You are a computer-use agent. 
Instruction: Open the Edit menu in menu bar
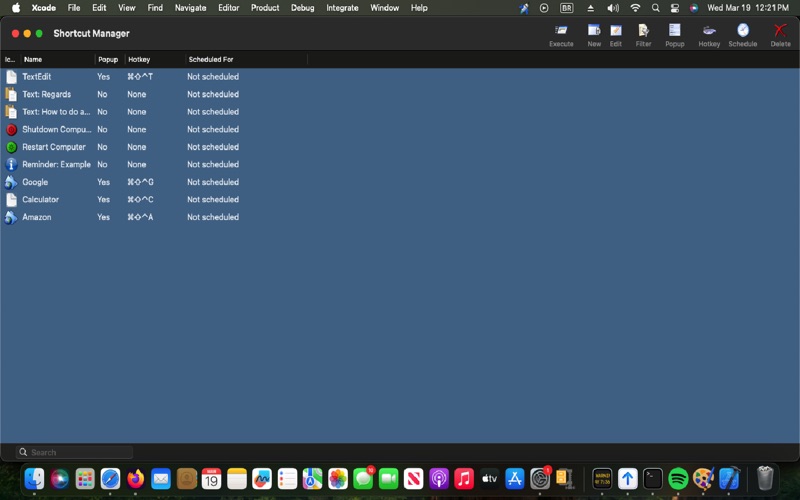coord(99,8)
